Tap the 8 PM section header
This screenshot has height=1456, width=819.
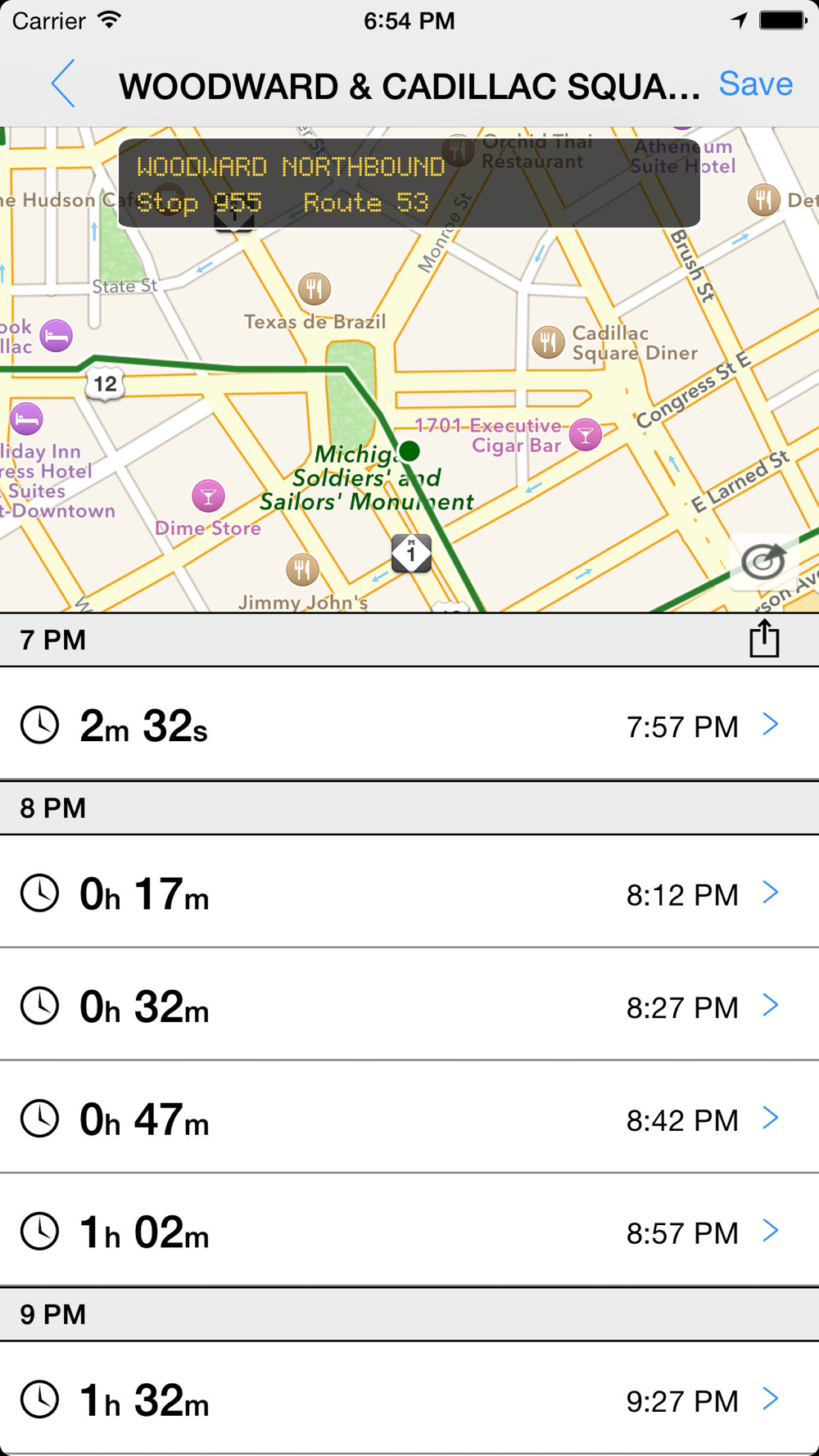coord(409,808)
